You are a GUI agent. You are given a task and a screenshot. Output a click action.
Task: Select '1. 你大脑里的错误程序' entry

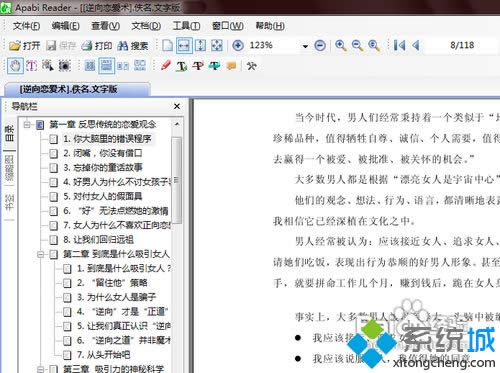pos(107,139)
